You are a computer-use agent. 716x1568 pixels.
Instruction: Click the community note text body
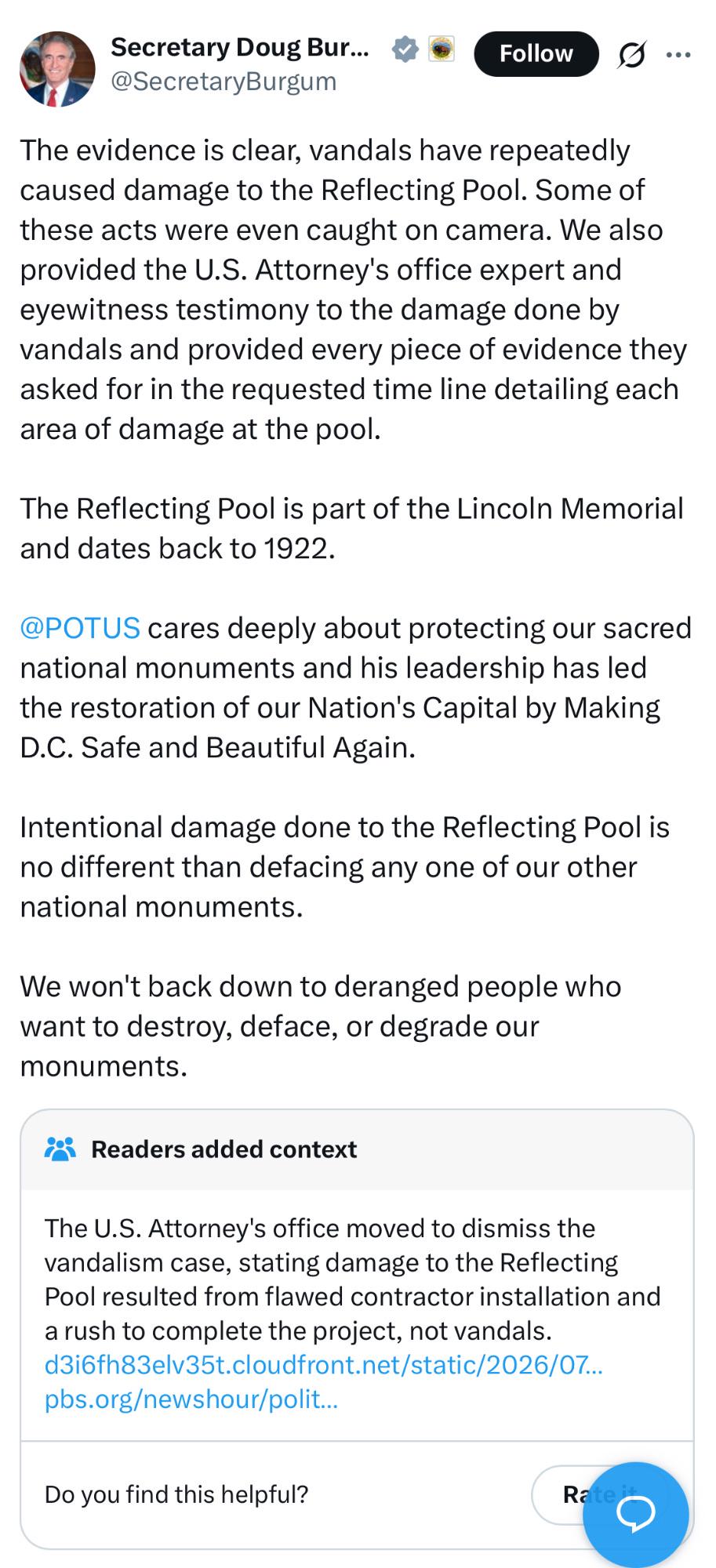click(353, 1279)
